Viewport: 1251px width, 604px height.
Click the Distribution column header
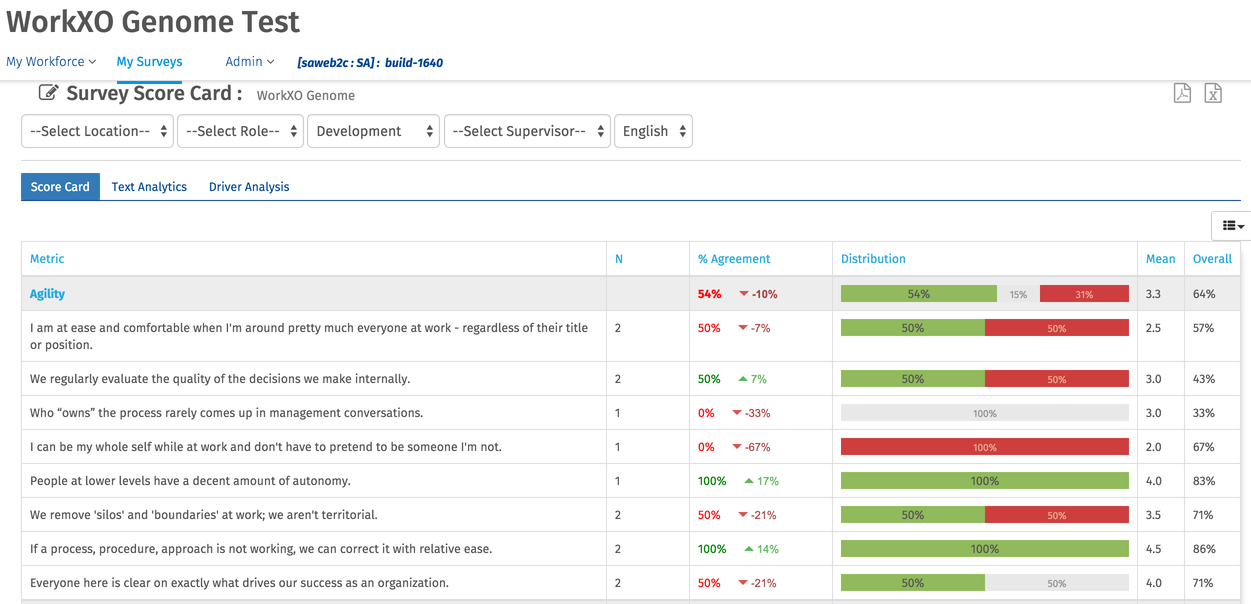(x=873, y=259)
